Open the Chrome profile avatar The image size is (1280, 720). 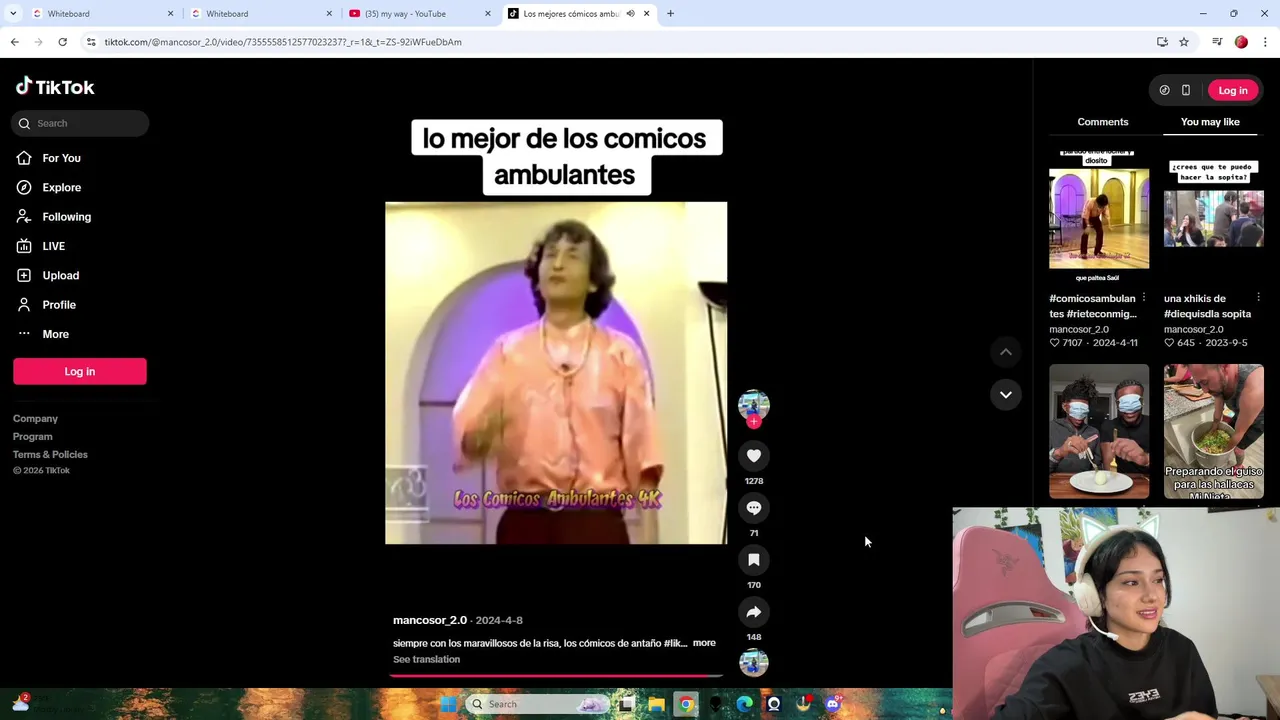pyautogui.click(x=1241, y=42)
